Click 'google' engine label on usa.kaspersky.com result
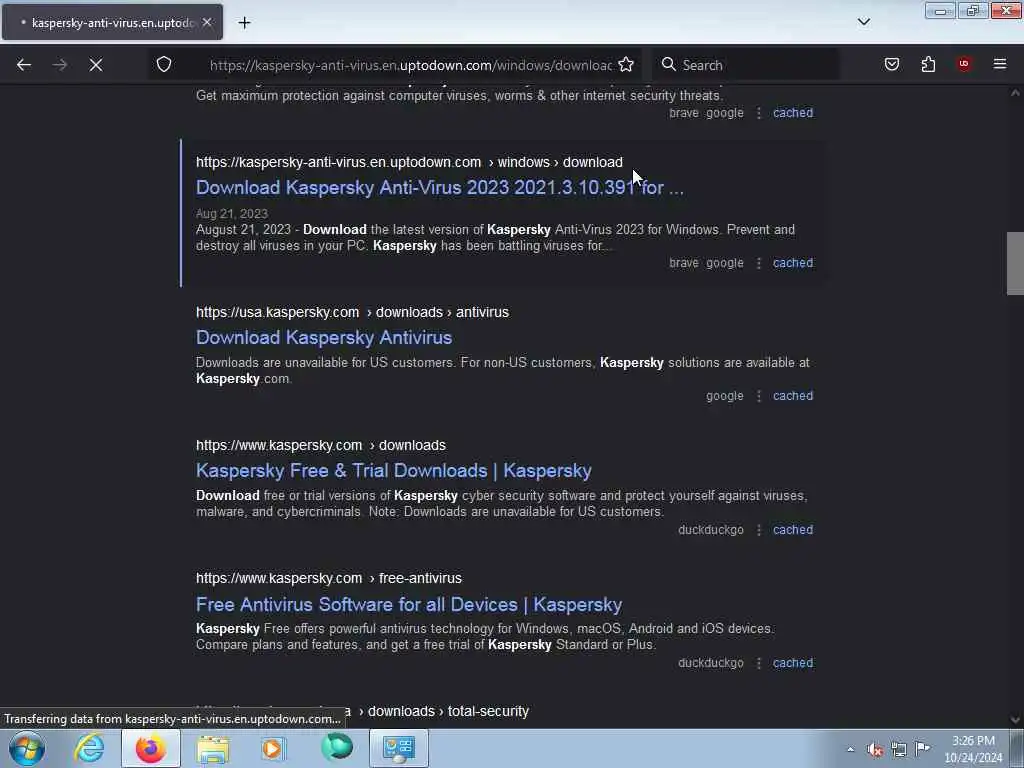This screenshot has height=768, width=1024. 724,396
